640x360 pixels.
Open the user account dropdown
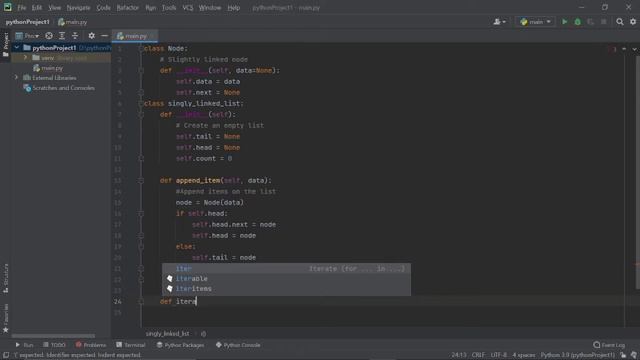(500, 22)
